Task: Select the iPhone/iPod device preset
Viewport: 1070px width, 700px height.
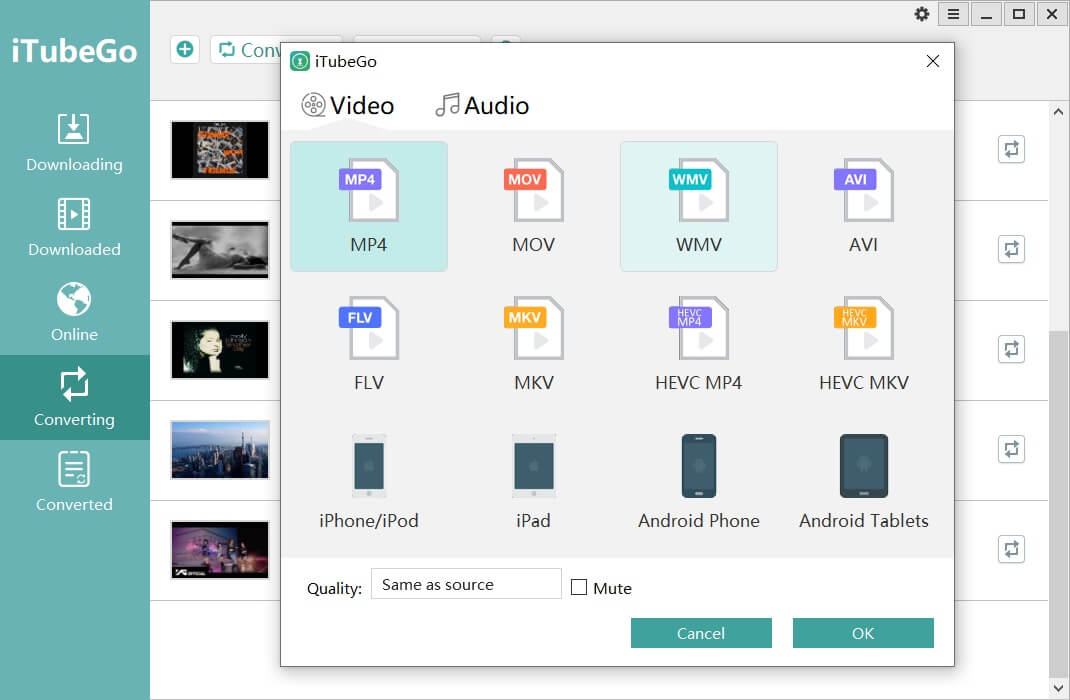Action: 368,482
